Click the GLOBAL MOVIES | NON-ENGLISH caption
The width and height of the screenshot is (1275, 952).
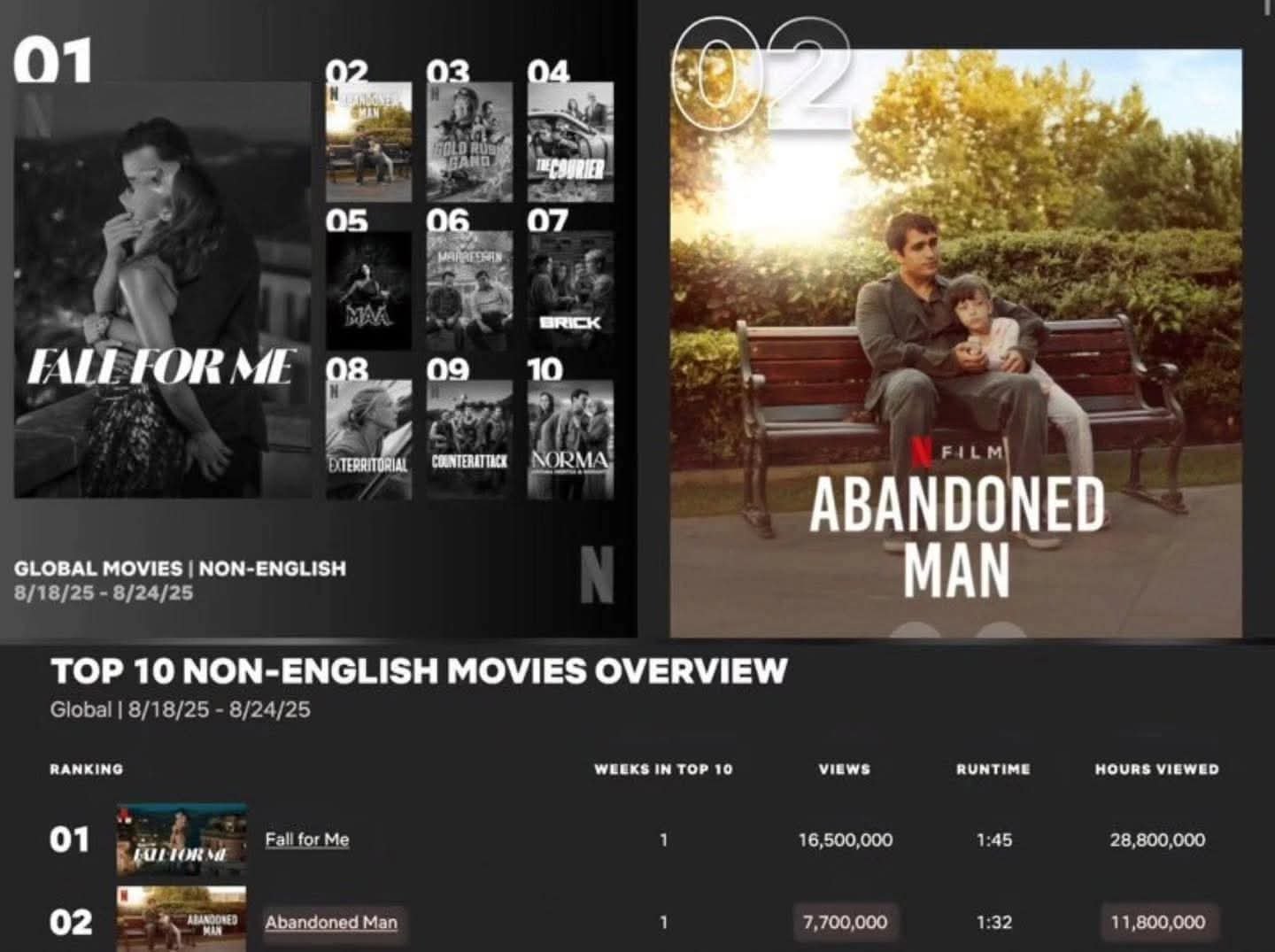click(x=180, y=568)
